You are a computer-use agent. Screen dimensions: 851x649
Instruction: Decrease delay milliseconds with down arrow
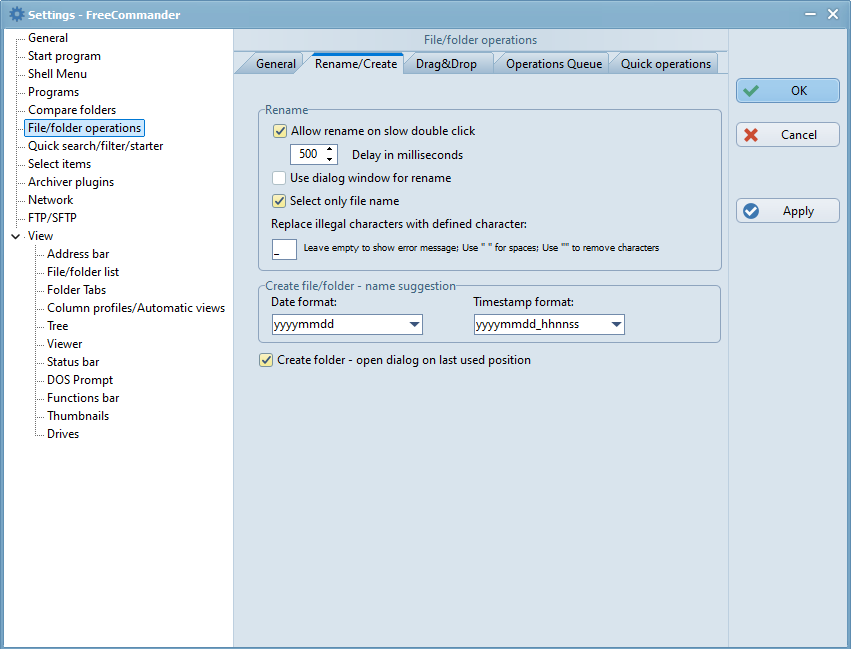pyautogui.click(x=329, y=159)
